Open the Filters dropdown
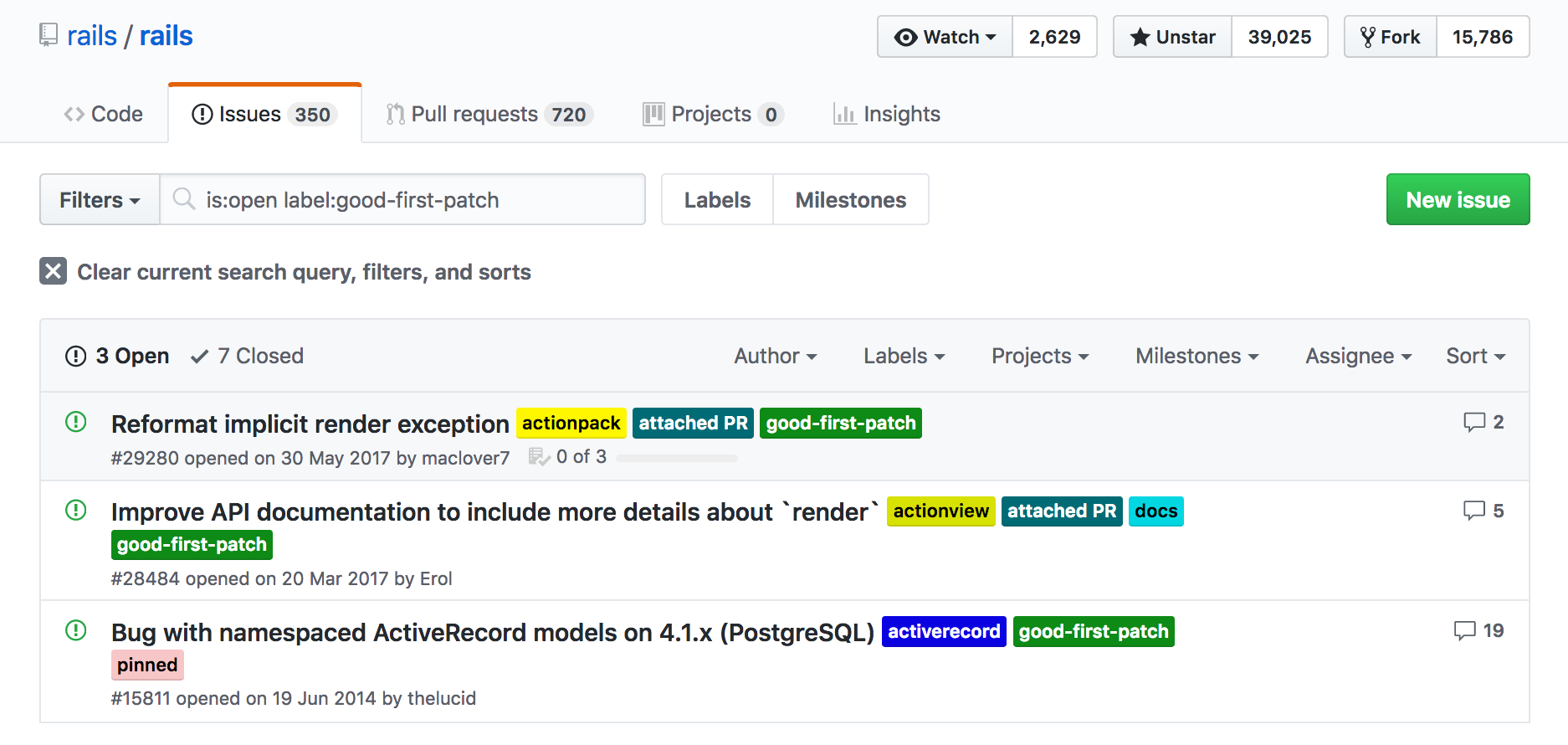This screenshot has height=745, width=1568. tap(100, 200)
